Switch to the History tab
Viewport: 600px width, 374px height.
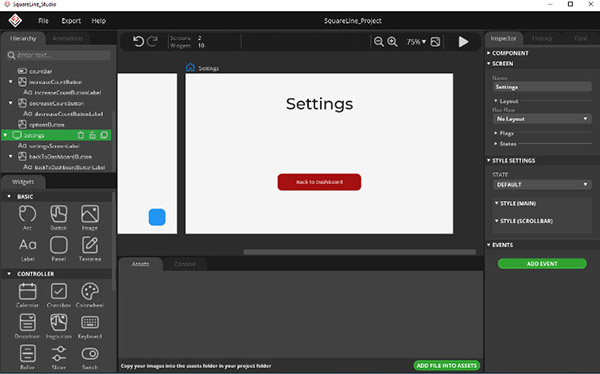tap(542, 38)
